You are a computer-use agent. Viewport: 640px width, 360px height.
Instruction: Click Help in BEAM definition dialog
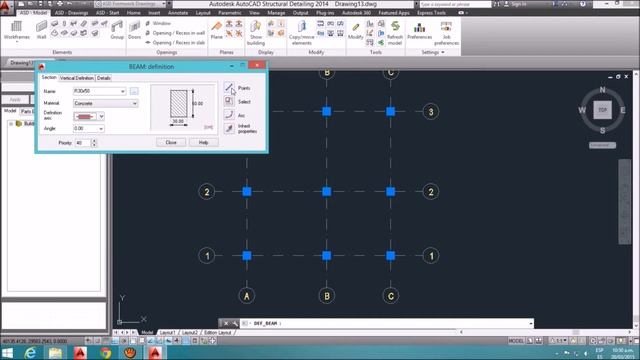(203, 142)
